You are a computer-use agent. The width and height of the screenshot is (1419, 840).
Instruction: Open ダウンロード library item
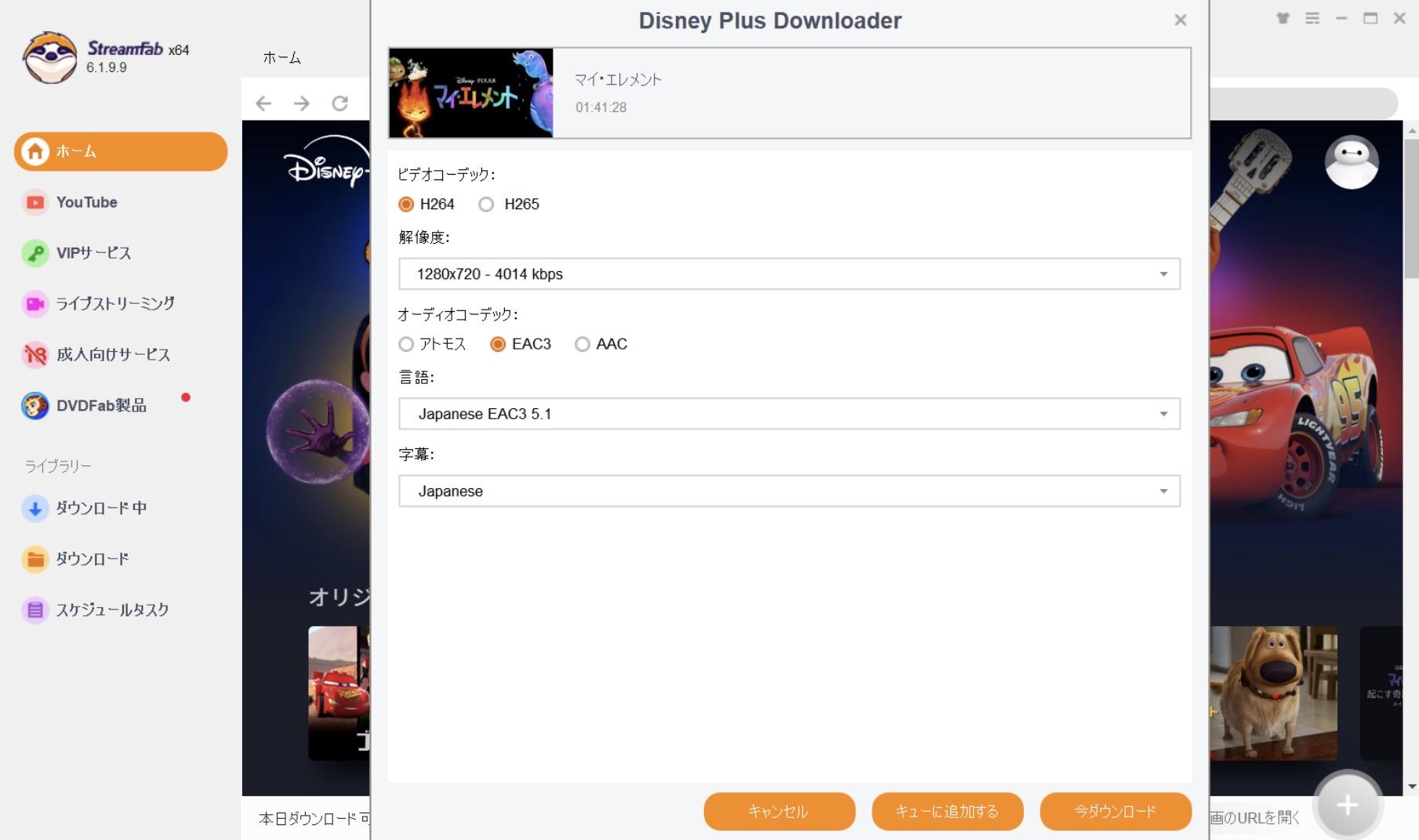(x=92, y=559)
